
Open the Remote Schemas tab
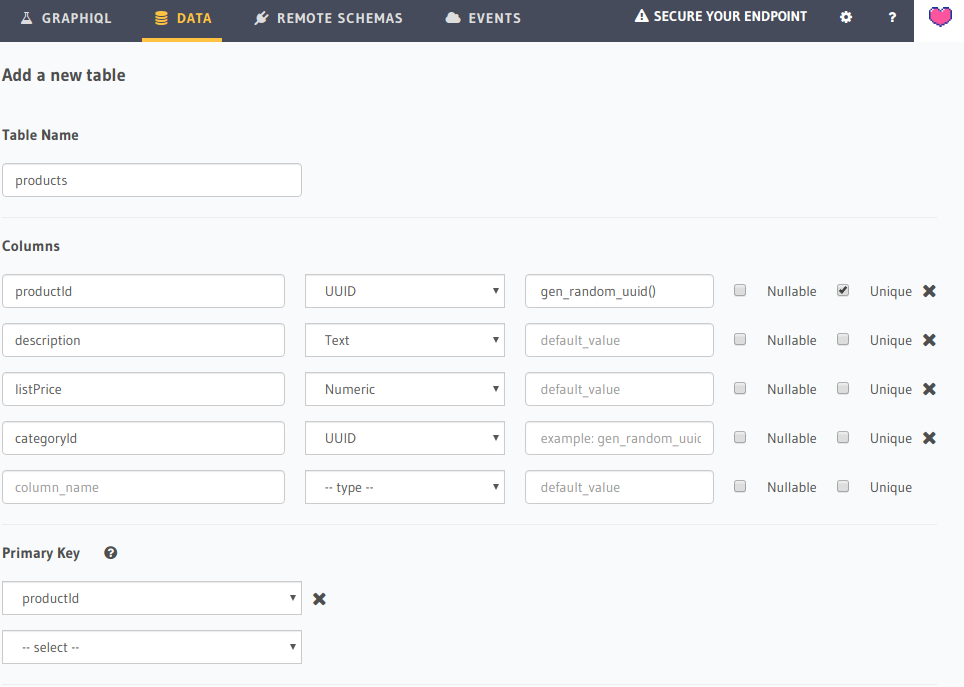point(328,18)
